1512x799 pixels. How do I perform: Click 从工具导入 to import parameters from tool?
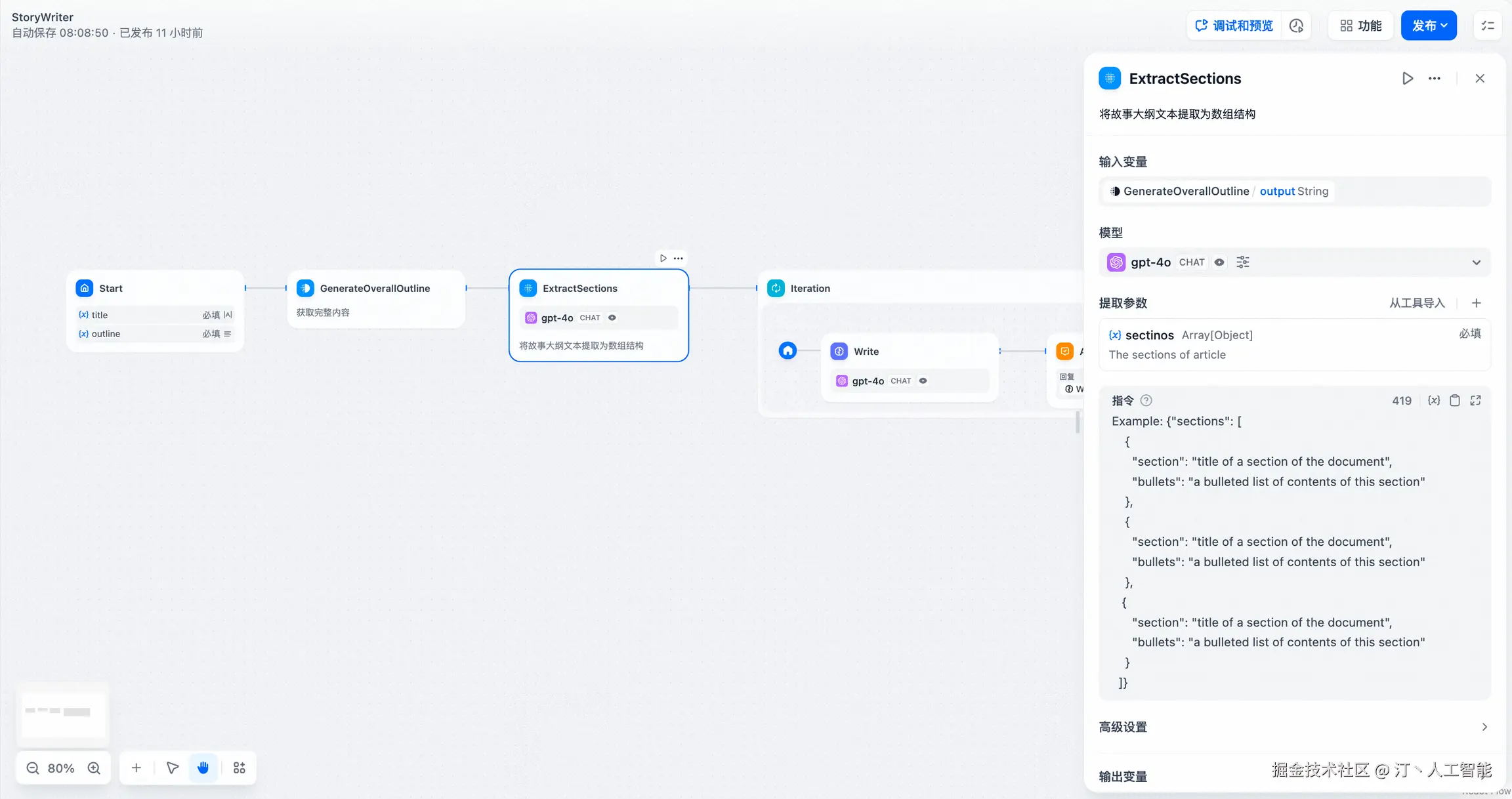[1416, 302]
